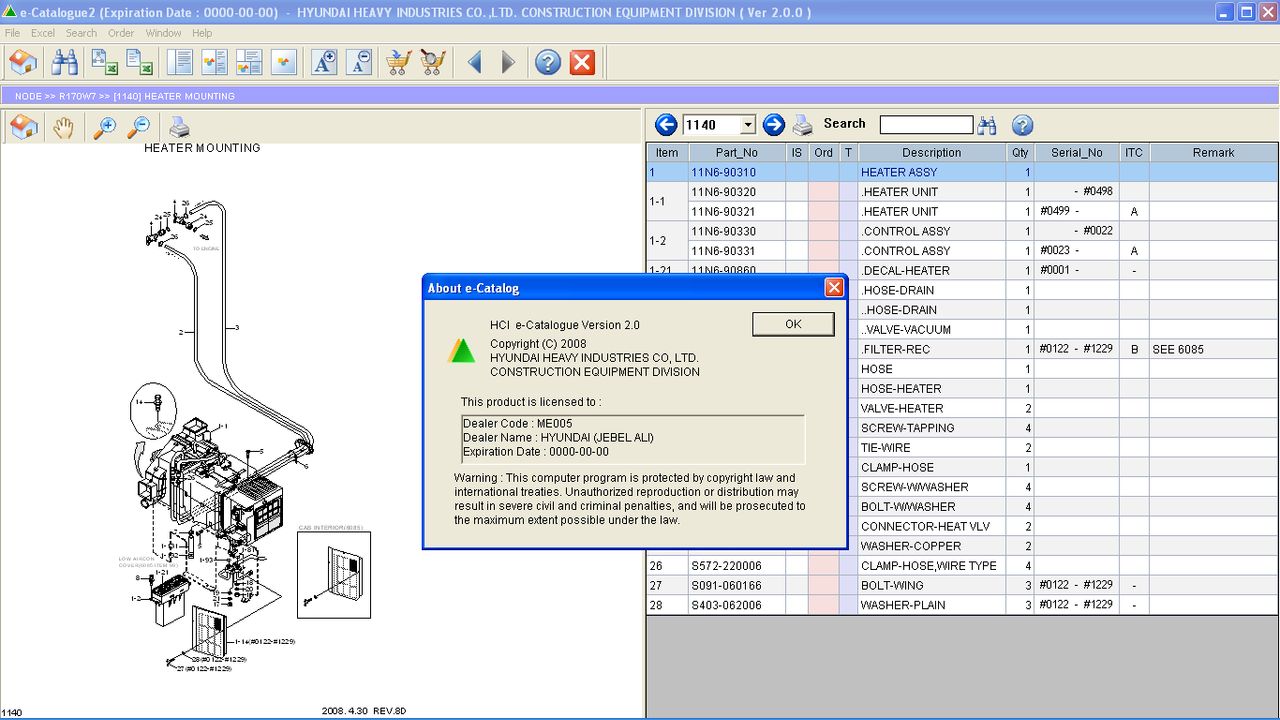This screenshot has height=720, width=1280.
Task: Increase font size with A-plus icon
Action: pos(325,62)
